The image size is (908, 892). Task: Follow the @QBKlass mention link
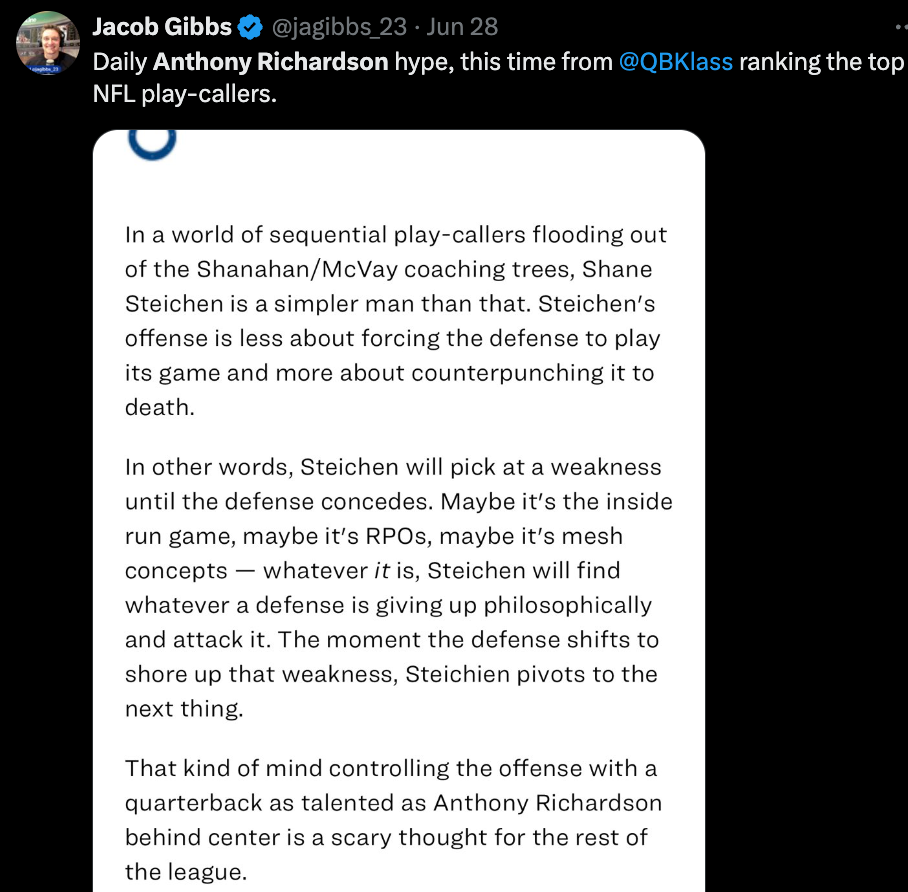click(x=676, y=62)
